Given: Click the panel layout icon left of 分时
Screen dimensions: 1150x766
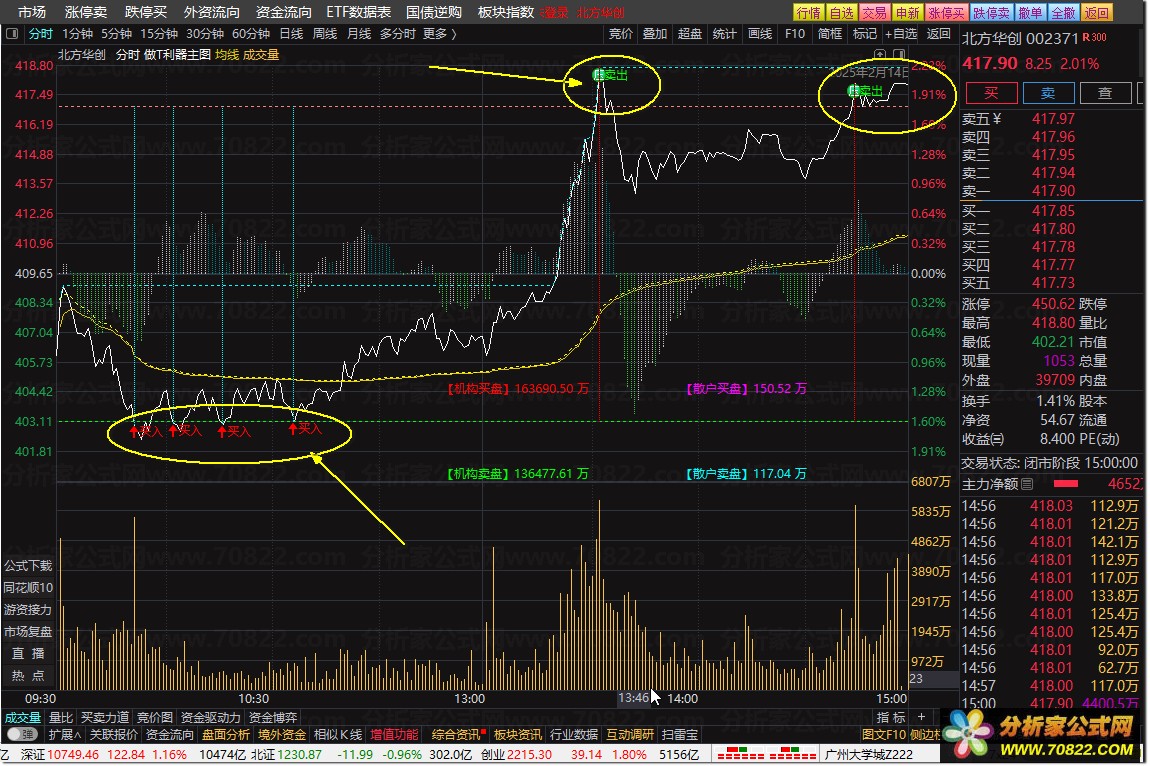Looking at the screenshot, I should (12, 34).
